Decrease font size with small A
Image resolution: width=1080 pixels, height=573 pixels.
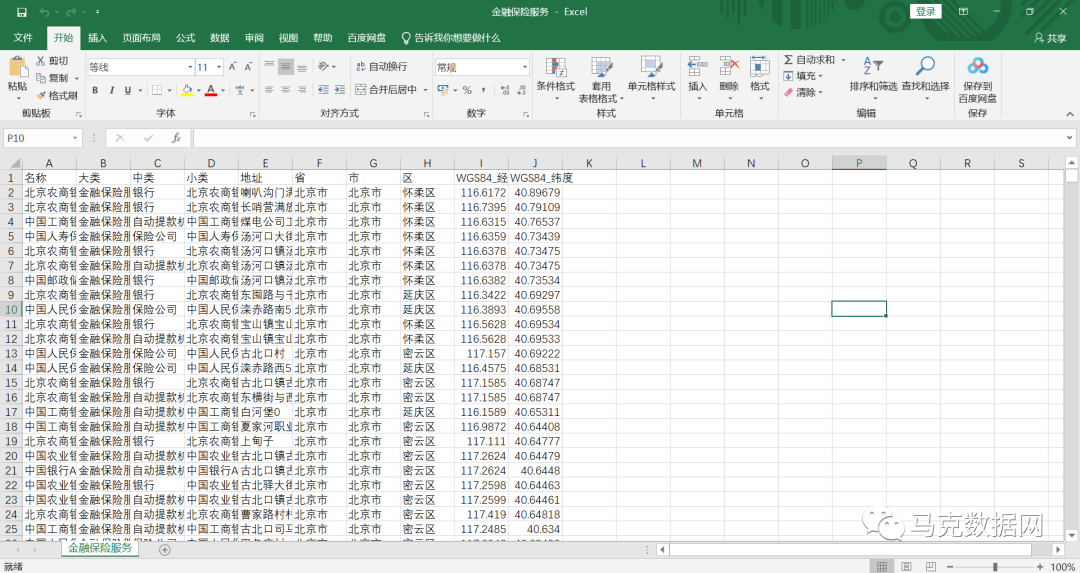[248, 67]
